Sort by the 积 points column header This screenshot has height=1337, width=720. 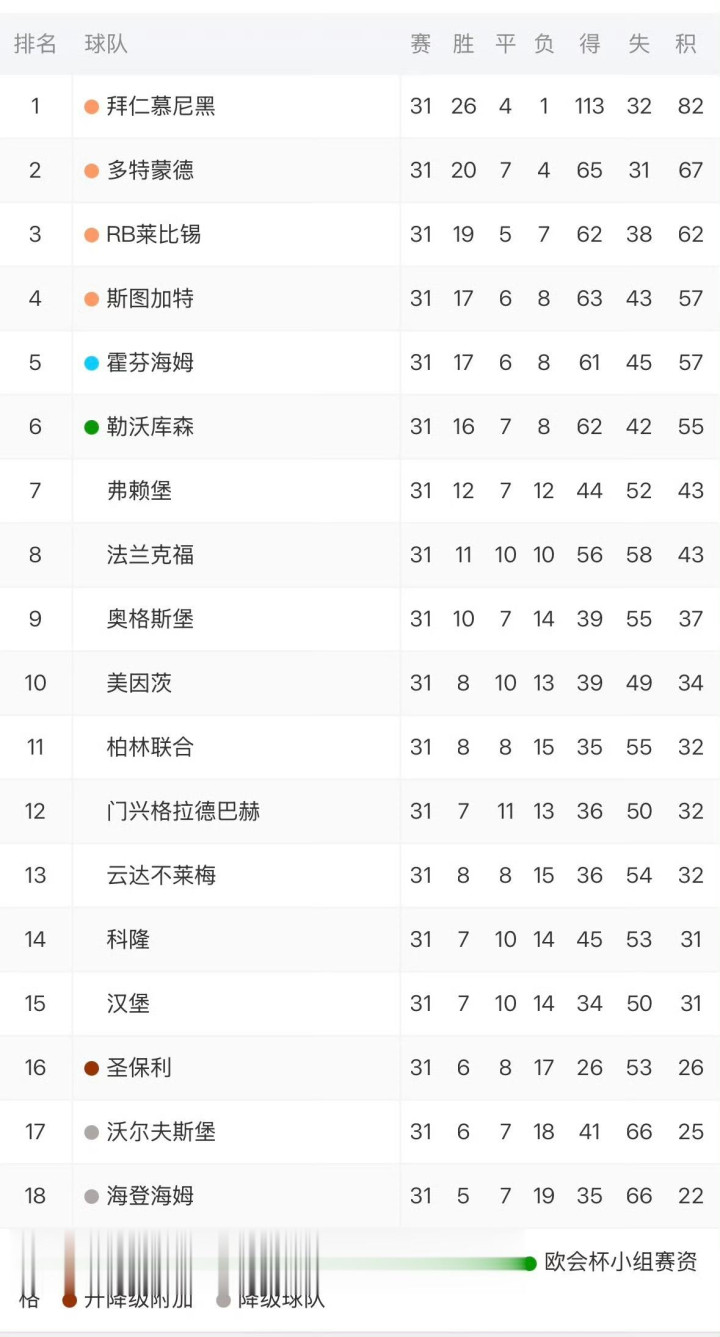(x=685, y=44)
